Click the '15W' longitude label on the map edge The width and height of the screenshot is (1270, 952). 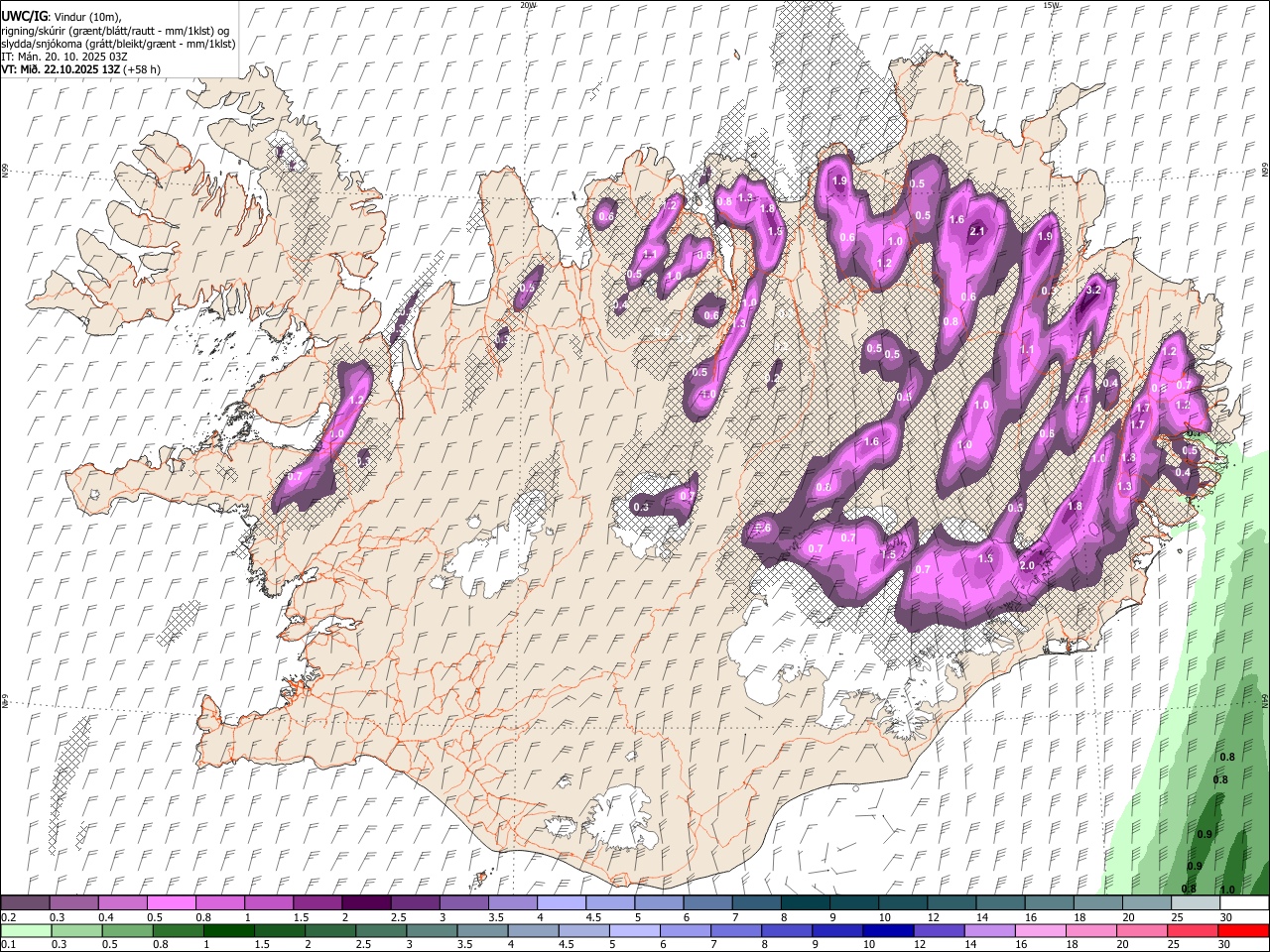tap(1051, 5)
